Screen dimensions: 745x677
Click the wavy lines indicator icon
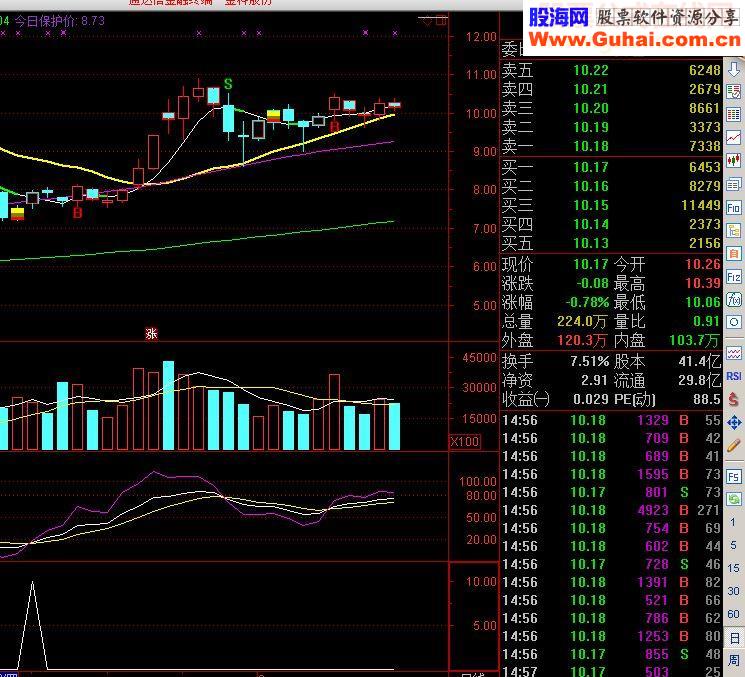[x=734, y=353]
